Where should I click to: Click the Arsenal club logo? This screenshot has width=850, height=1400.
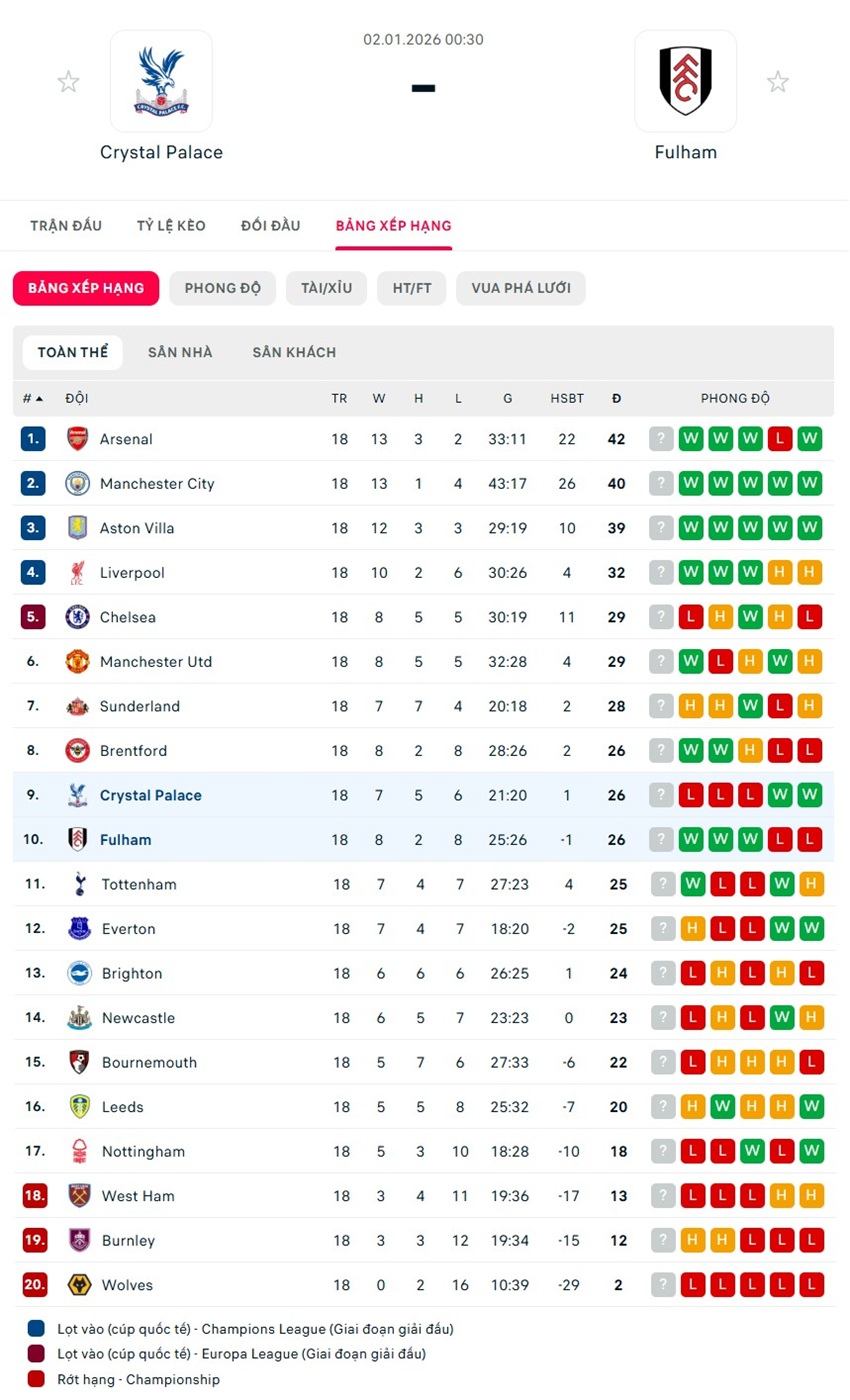pyautogui.click(x=78, y=439)
